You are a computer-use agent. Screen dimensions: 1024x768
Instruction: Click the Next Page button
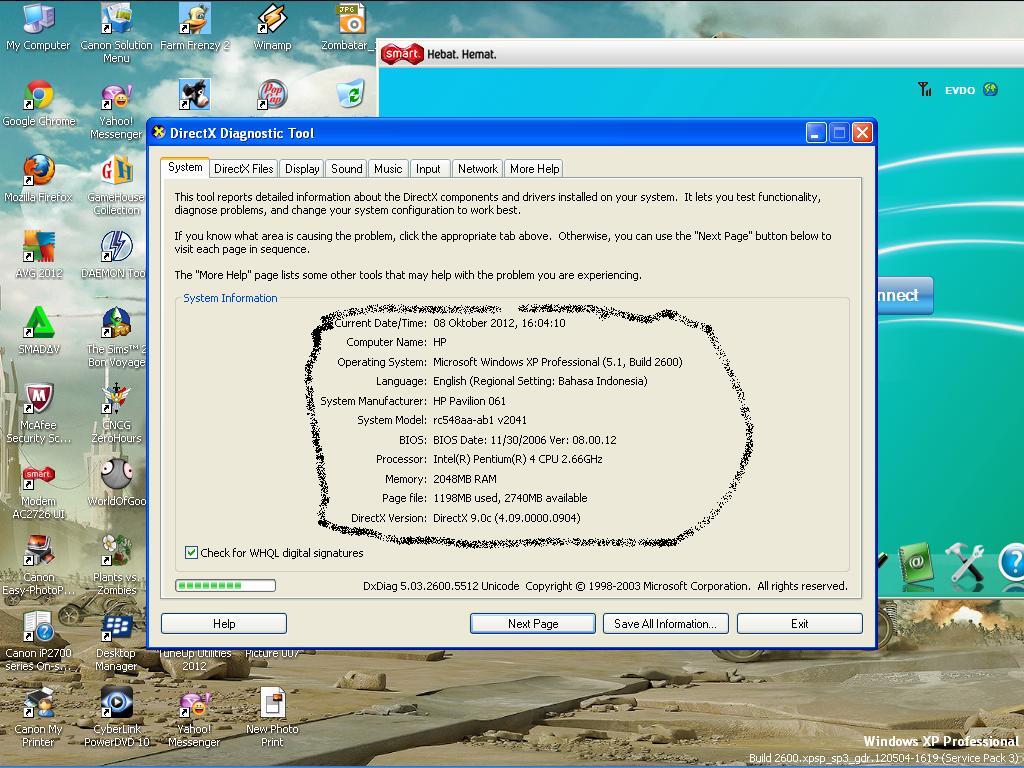[x=533, y=624]
